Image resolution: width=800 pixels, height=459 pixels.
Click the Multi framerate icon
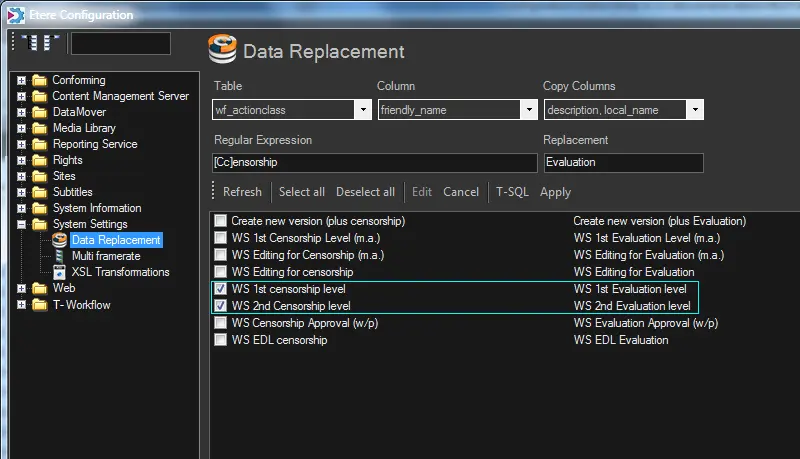coord(59,256)
